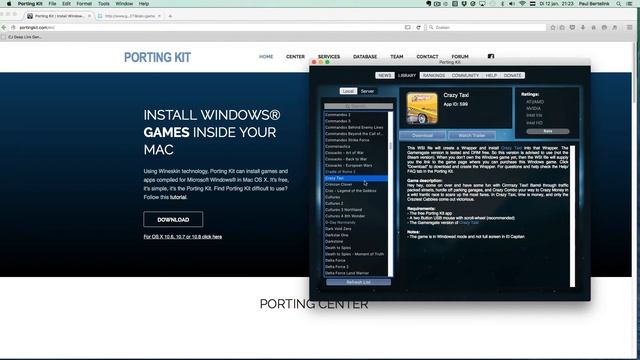Click the Rate button under Ratings
The image size is (640, 360).
[548, 131]
